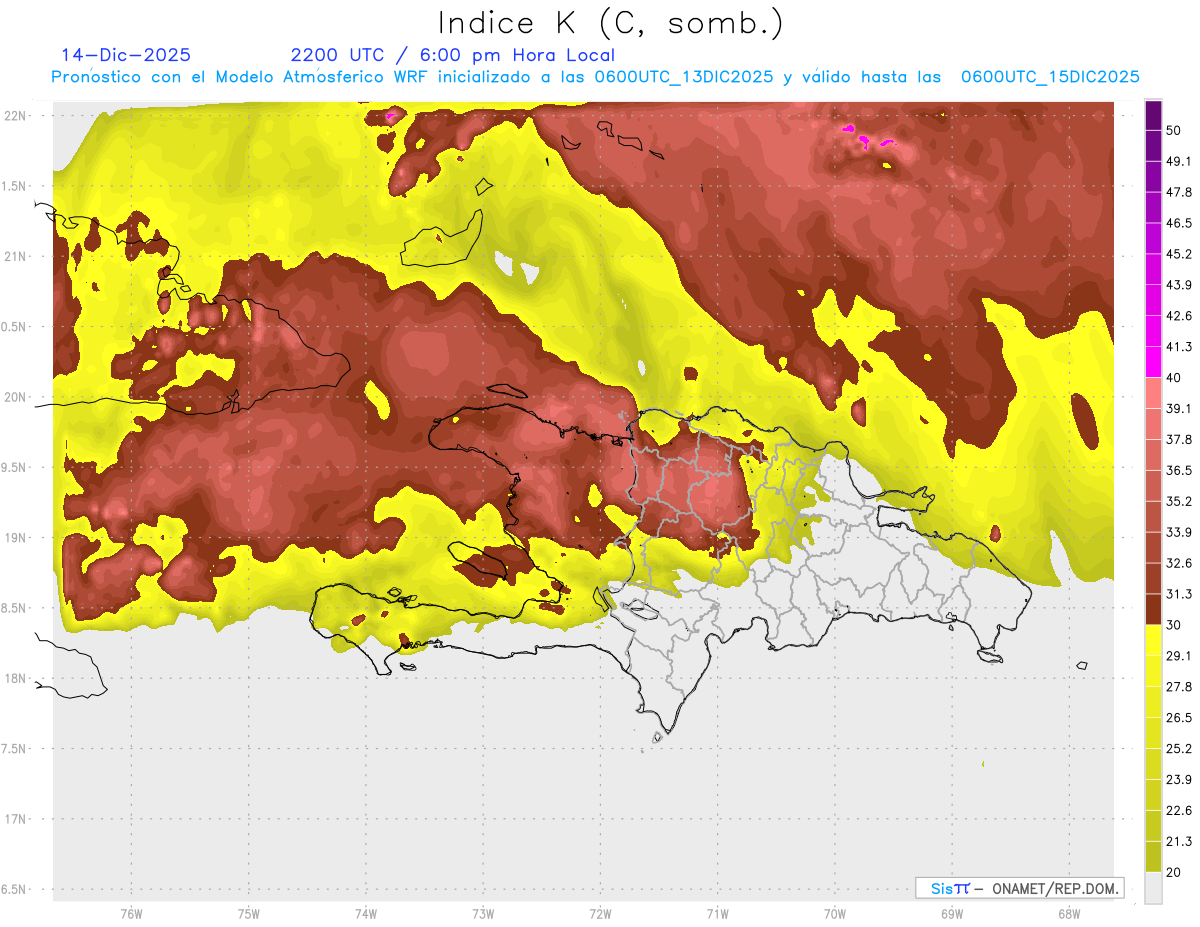Click the "9.5N" latitude label

tap(14, 467)
